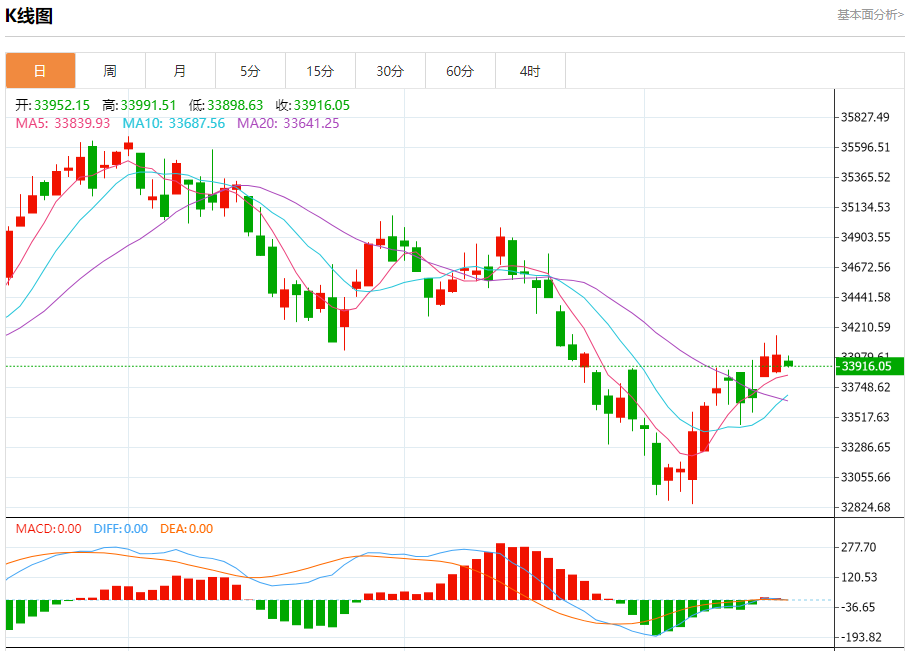908x651 pixels.
Task: Click the 33286.65 axis label
Action: point(865,447)
